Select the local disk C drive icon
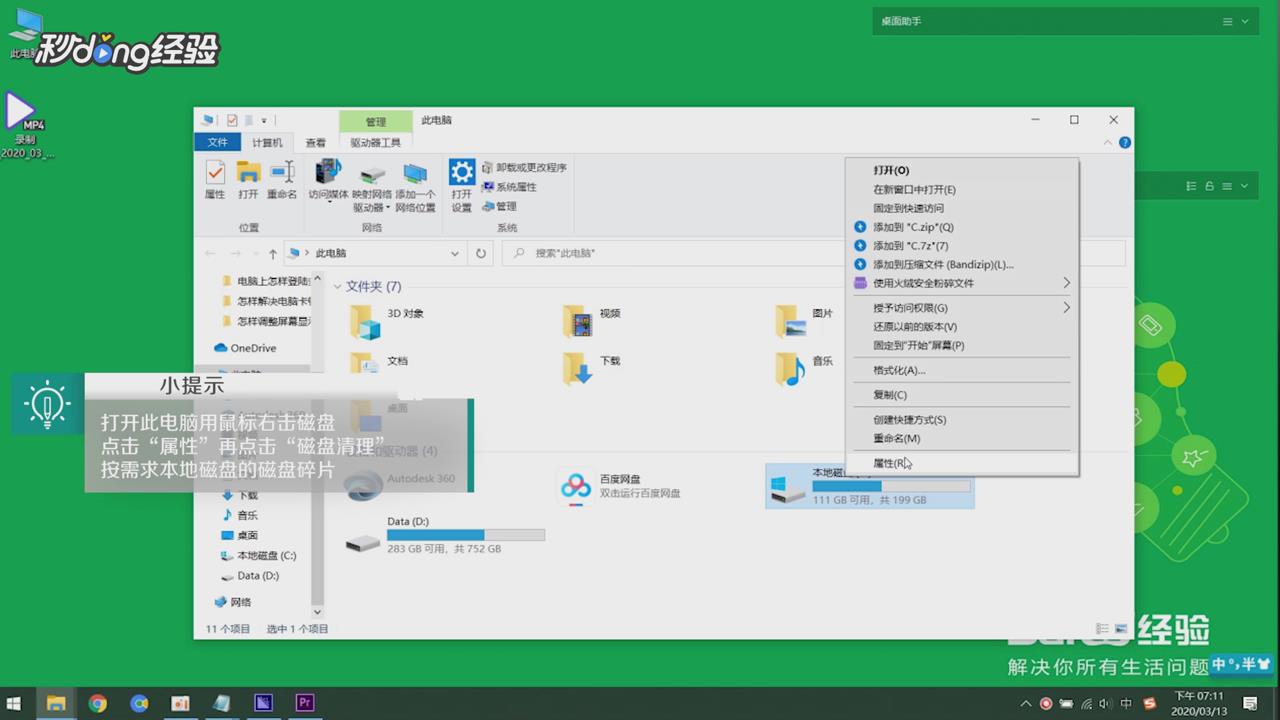1280x720 pixels. pyautogui.click(x=786, y=488)
